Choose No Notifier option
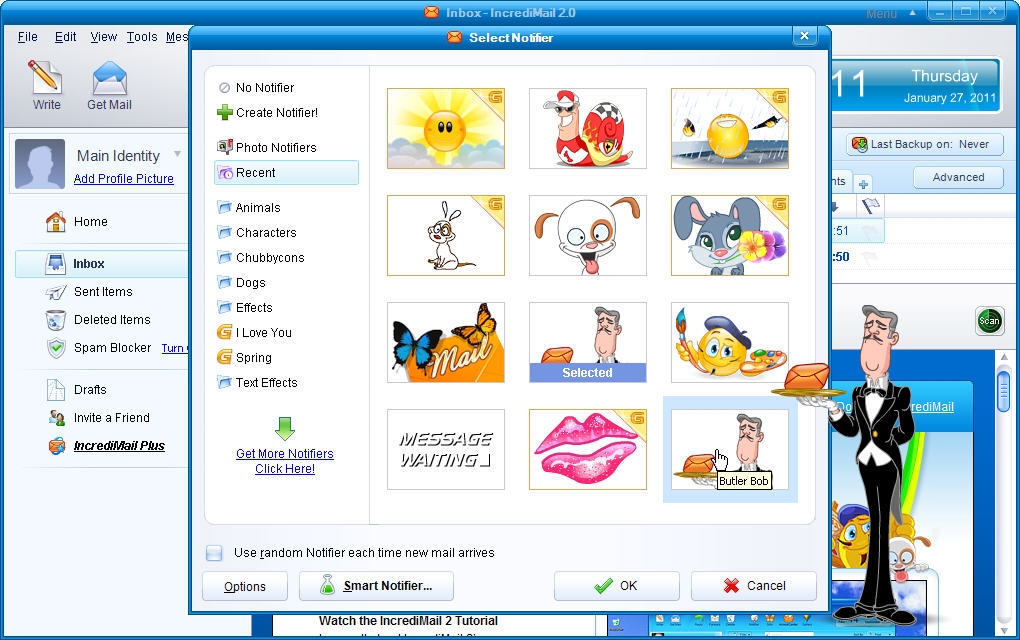 (x=257, y=88)
